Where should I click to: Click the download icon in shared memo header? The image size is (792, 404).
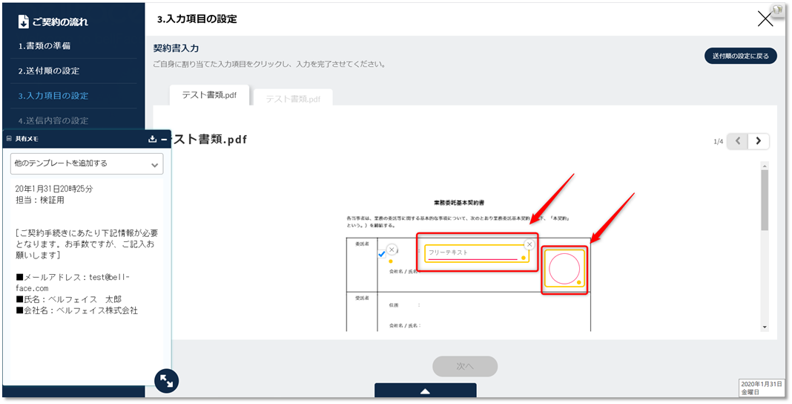(152, 139)
